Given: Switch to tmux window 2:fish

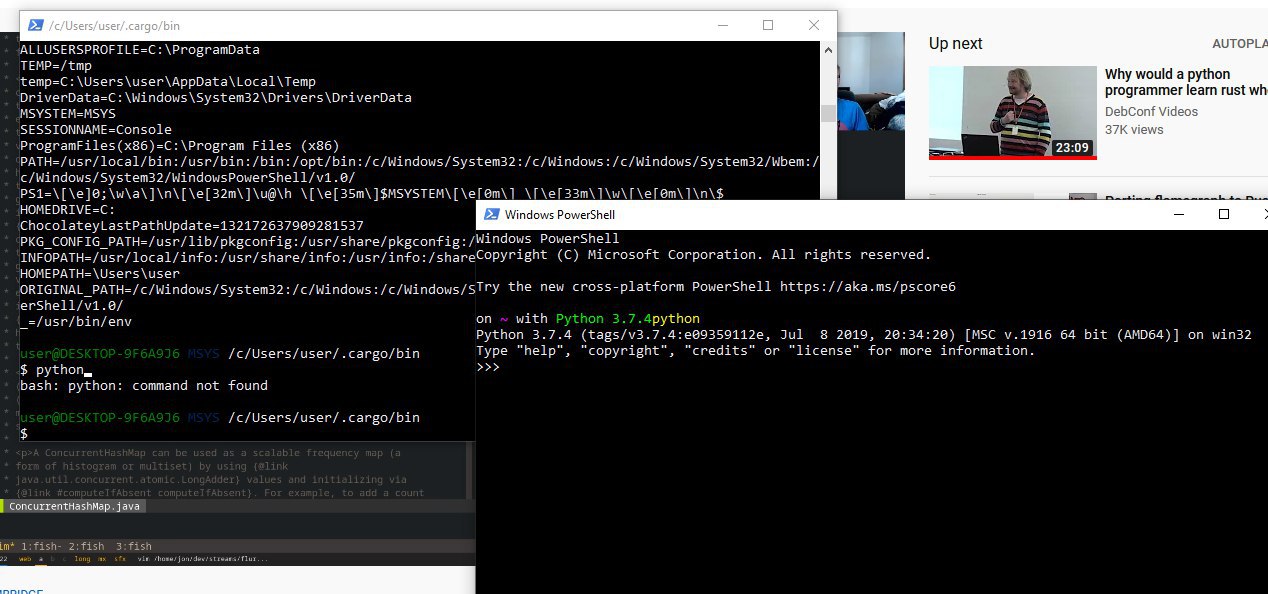Looking at the screenshot, I should click(88, 546).
